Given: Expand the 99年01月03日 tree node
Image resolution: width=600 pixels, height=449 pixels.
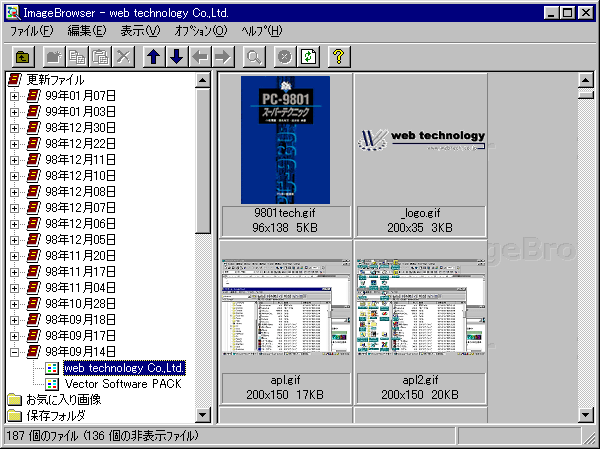Looking at the screenshot, I should coord(14,113).
